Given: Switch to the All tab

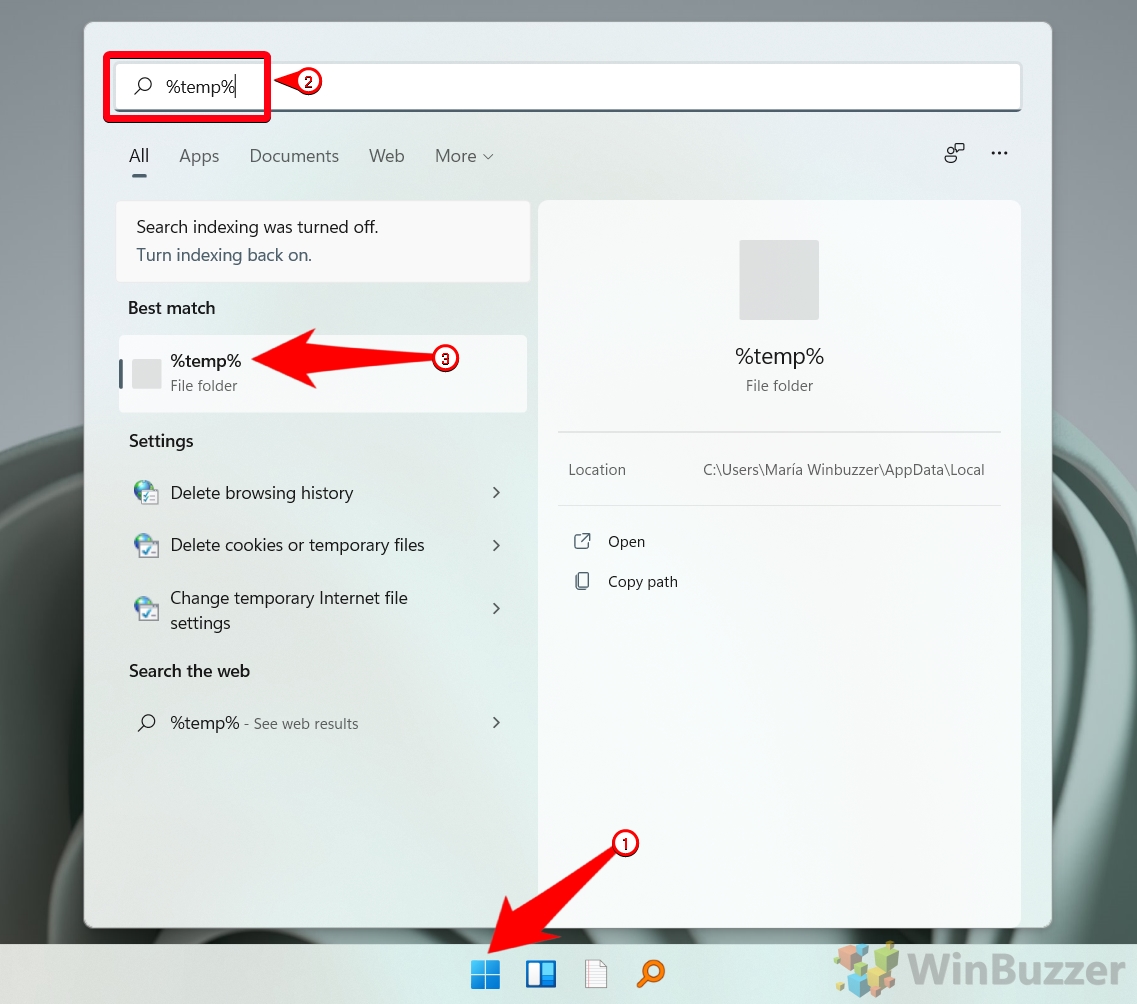Looking at the screenshot, I should pyautogui.click(x=138, y=156).
